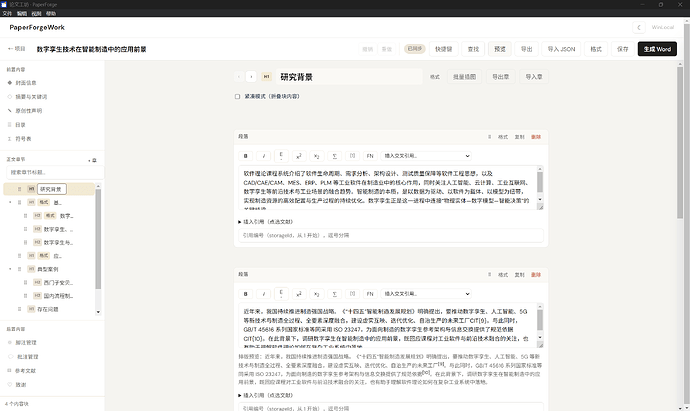
Task: Click the chapter tree scrollbar down arrow
Action: 98,312
